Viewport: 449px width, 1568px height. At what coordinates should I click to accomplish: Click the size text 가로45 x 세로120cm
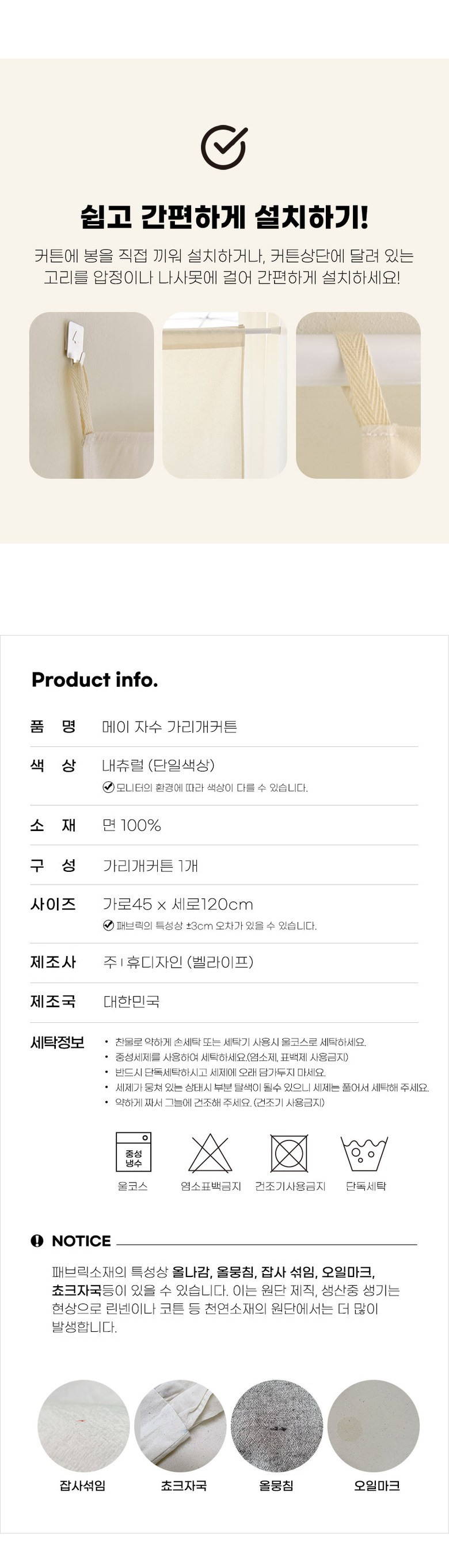(178, 904)
